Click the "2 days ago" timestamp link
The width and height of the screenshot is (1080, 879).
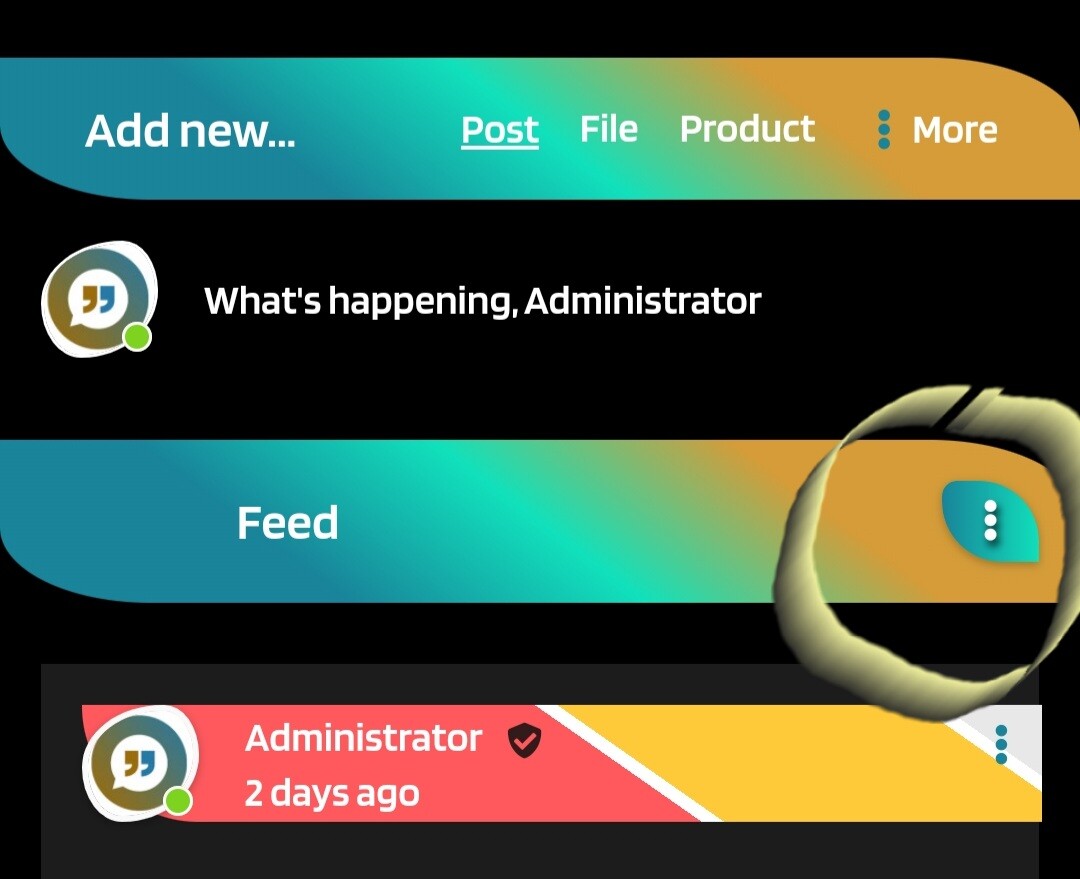click(332, 793)
